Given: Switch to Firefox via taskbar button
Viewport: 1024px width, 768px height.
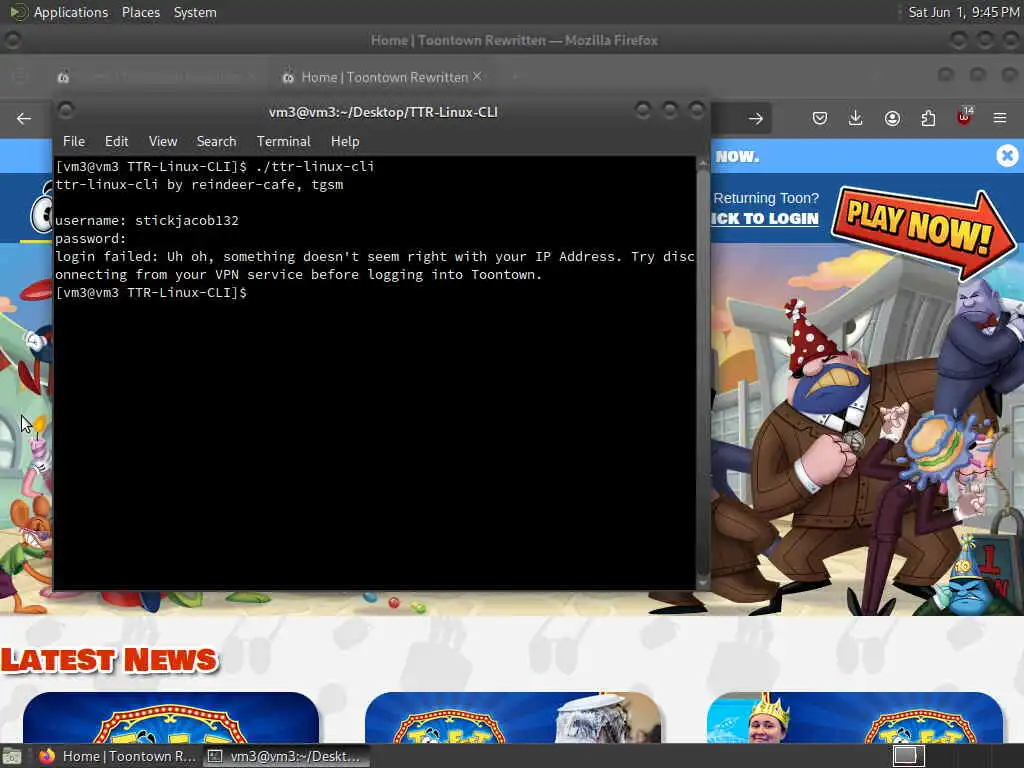Looking at the screenshot, I should (118, 756).
